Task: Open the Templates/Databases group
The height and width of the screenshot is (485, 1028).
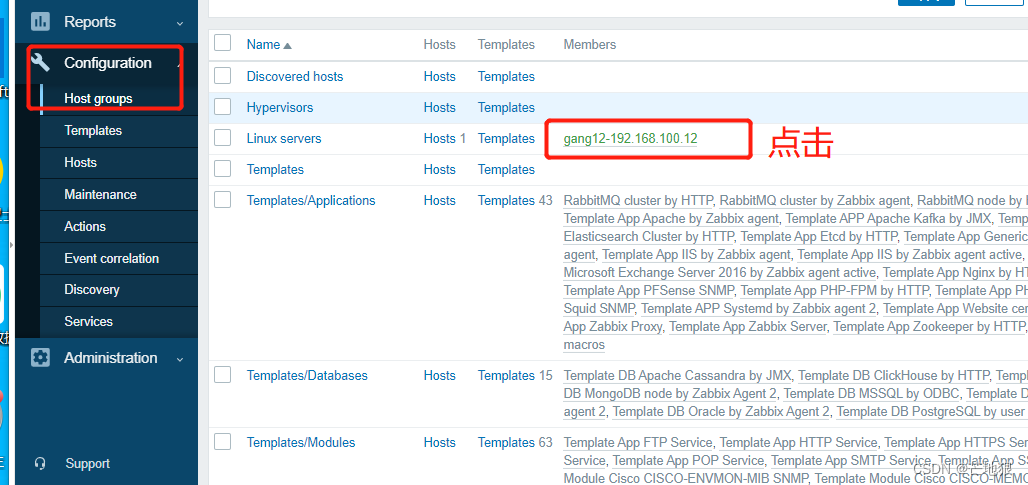Action: click(307, 376)
